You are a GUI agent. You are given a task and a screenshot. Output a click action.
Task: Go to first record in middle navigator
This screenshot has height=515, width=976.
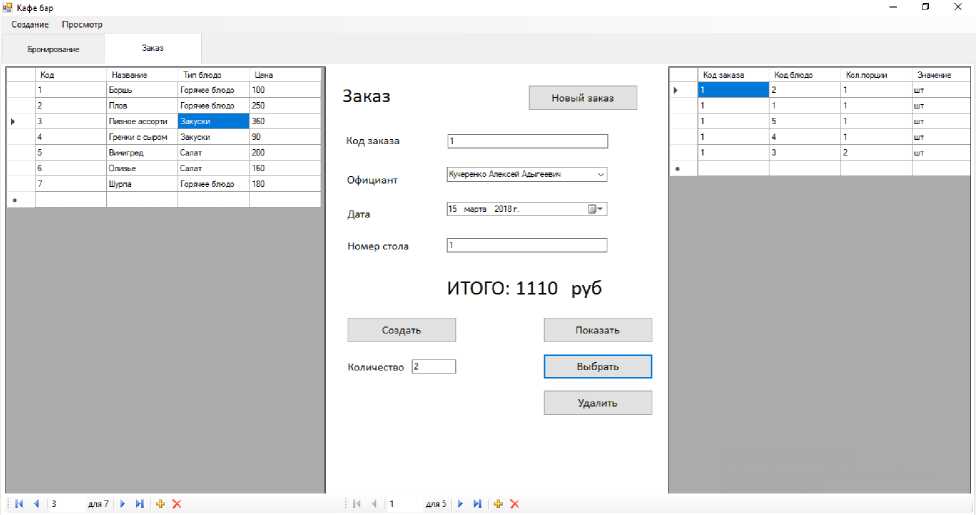click(x=357, y=504)
